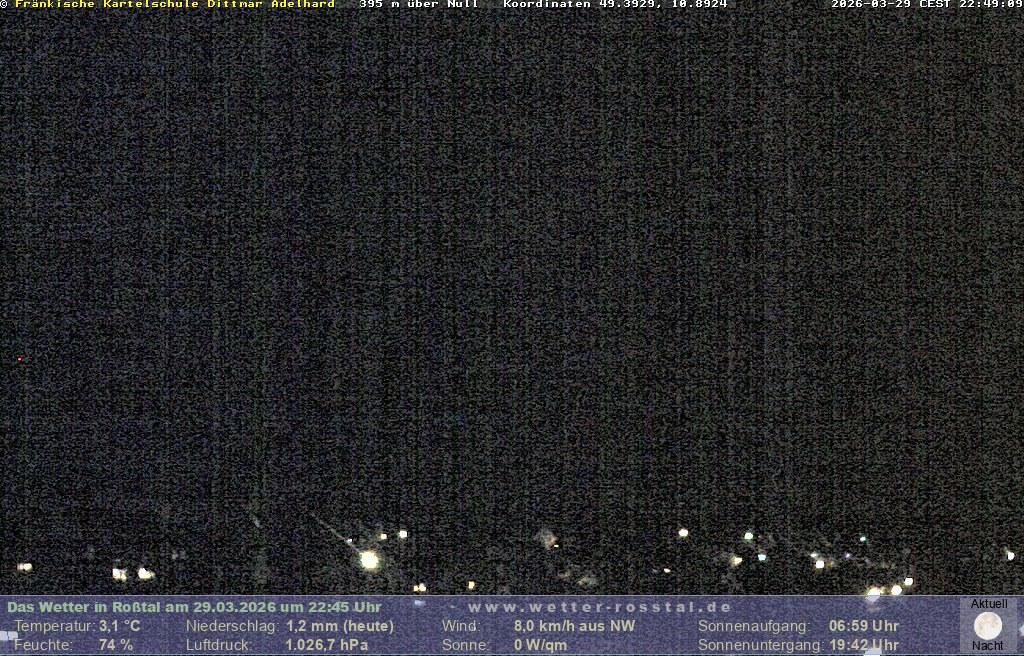Open the www.wetter-rosstal.de link
Viewport: 1024px width, 656px height.
click(x=599, y=607)
